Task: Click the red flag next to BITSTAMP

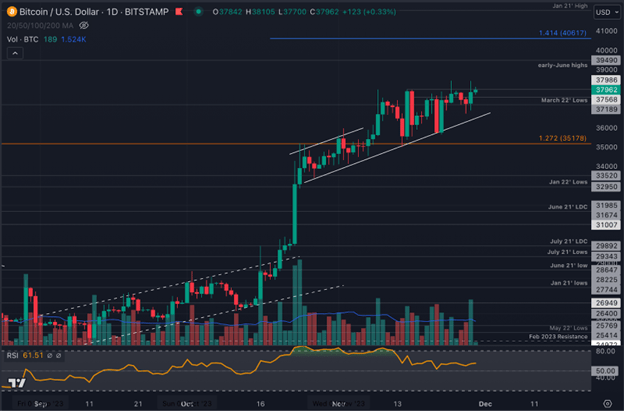Action: click(x=179, y=12)
